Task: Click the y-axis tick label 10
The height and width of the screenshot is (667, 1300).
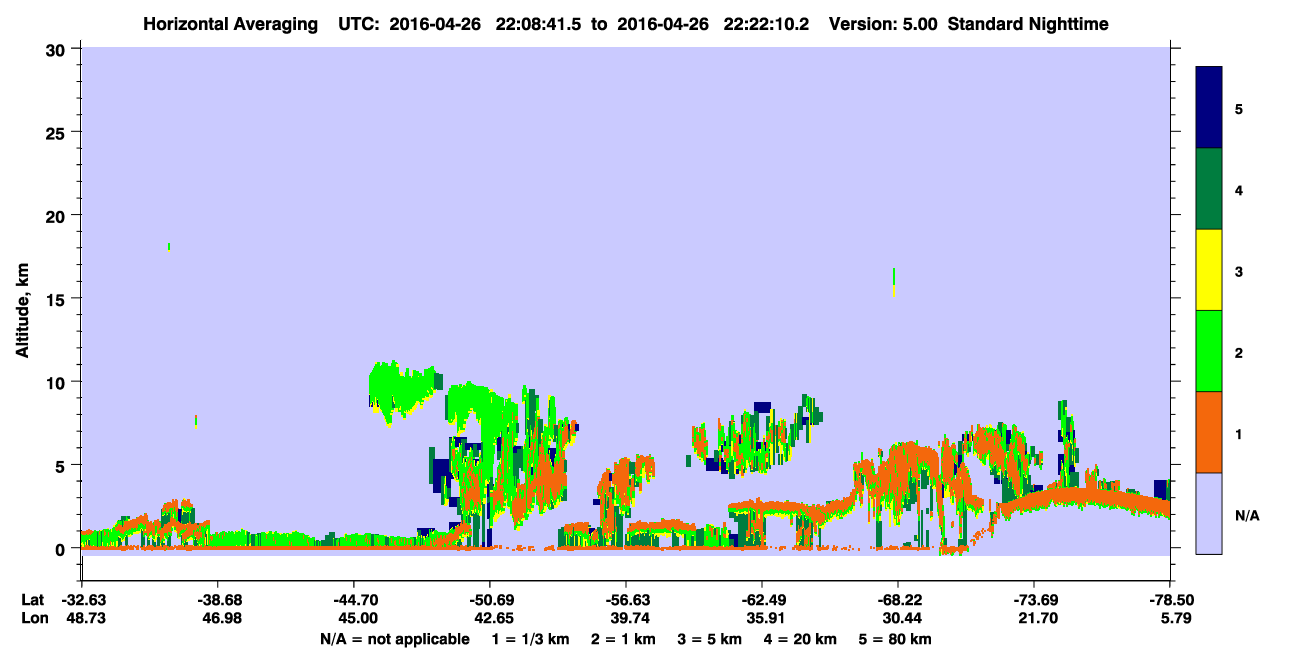Action: 58,382
